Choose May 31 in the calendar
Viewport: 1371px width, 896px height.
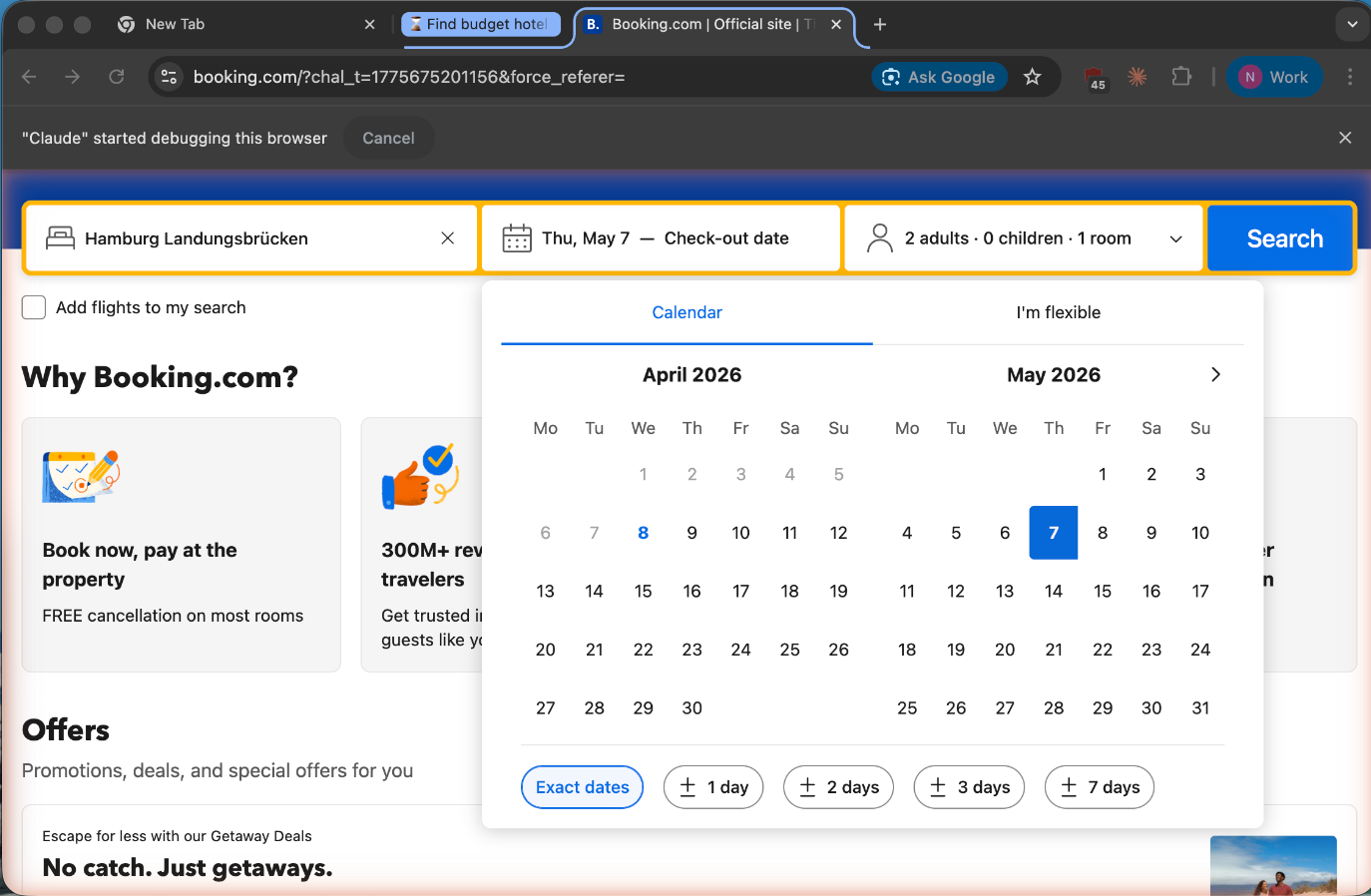(x=1200, y=707)
